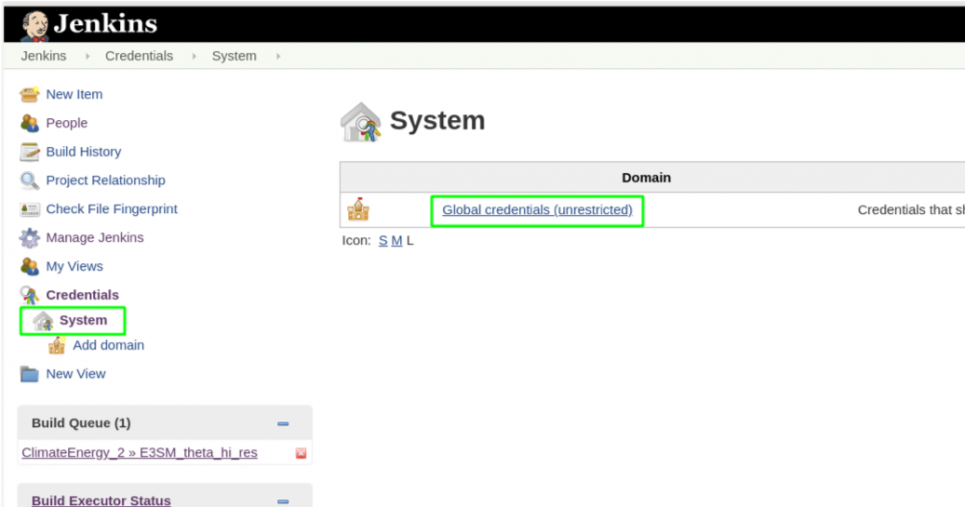Open Global credentials (unrestricted) link

537,210
